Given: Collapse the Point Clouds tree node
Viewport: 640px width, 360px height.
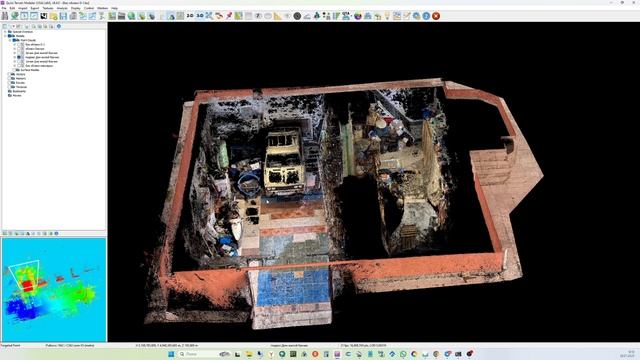Looking at the screenshot, I should (x=10, y=40).
